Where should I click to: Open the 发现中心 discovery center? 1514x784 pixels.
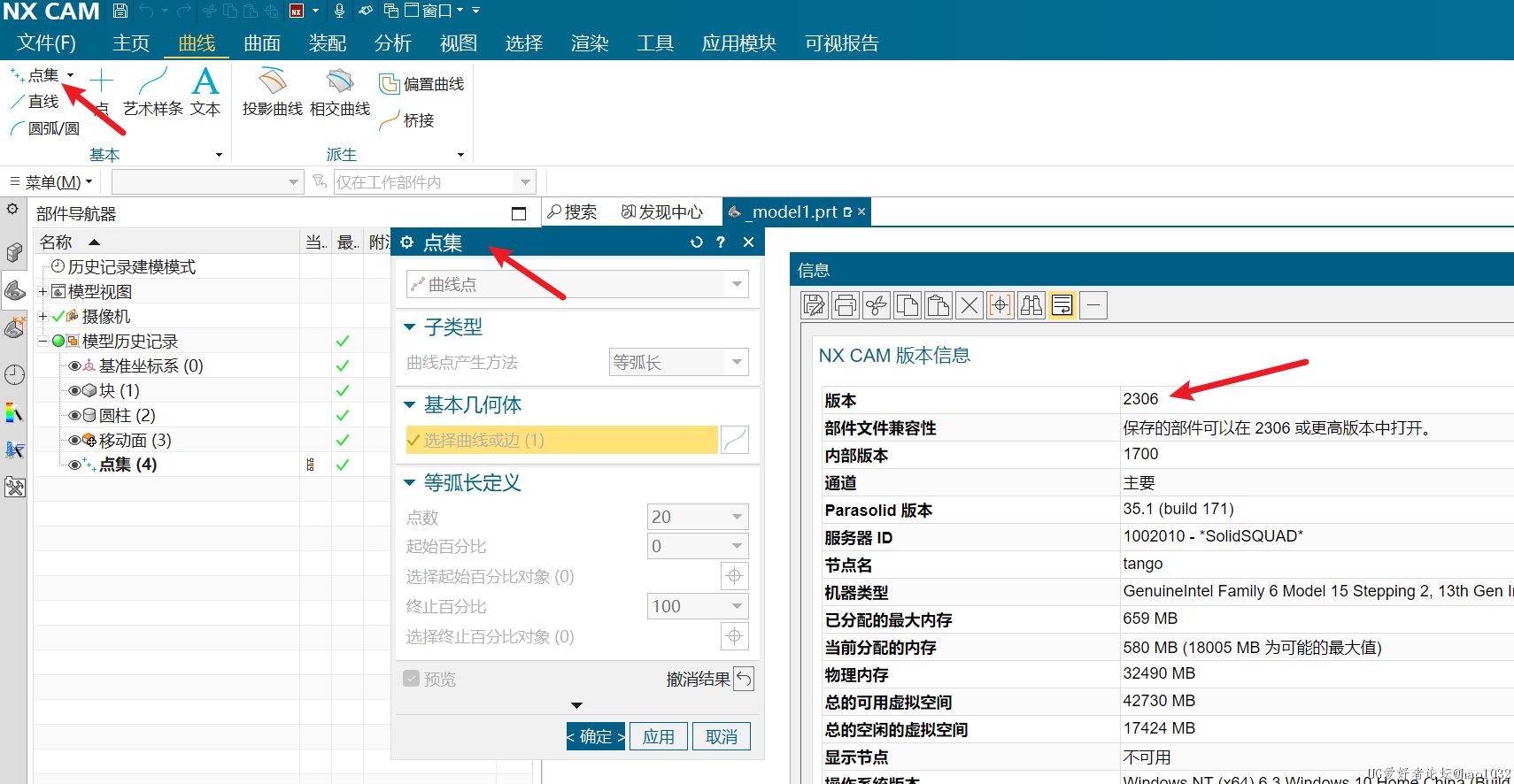662,212
